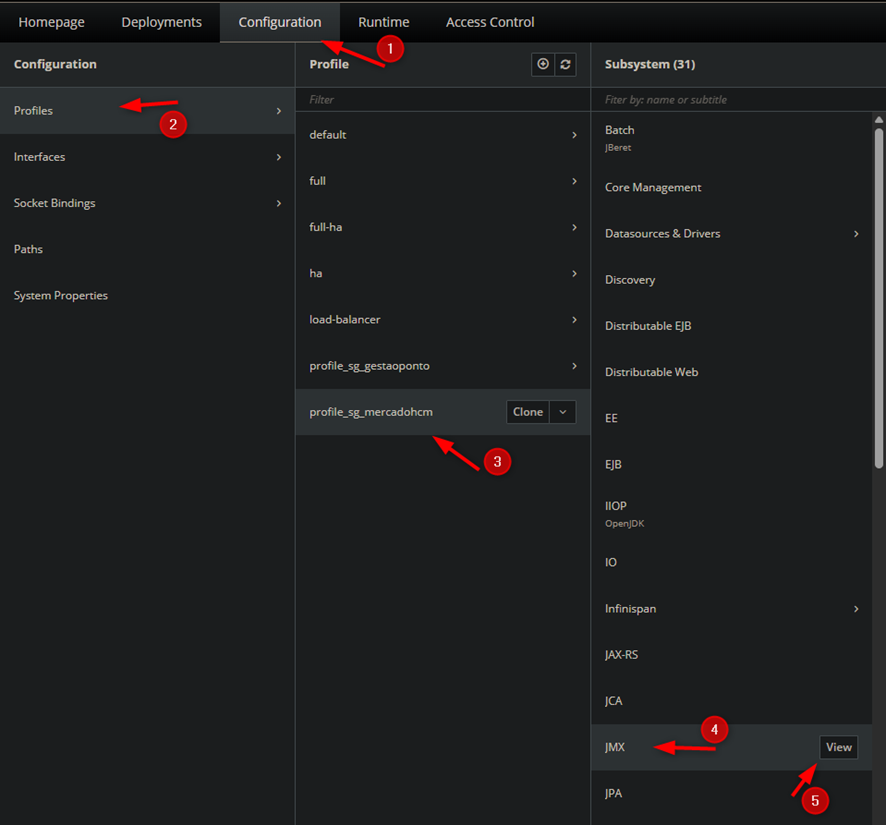This screenshot has width=886, height=825.
Task: Go to the Deployments tab
Action: coord(161,22)
